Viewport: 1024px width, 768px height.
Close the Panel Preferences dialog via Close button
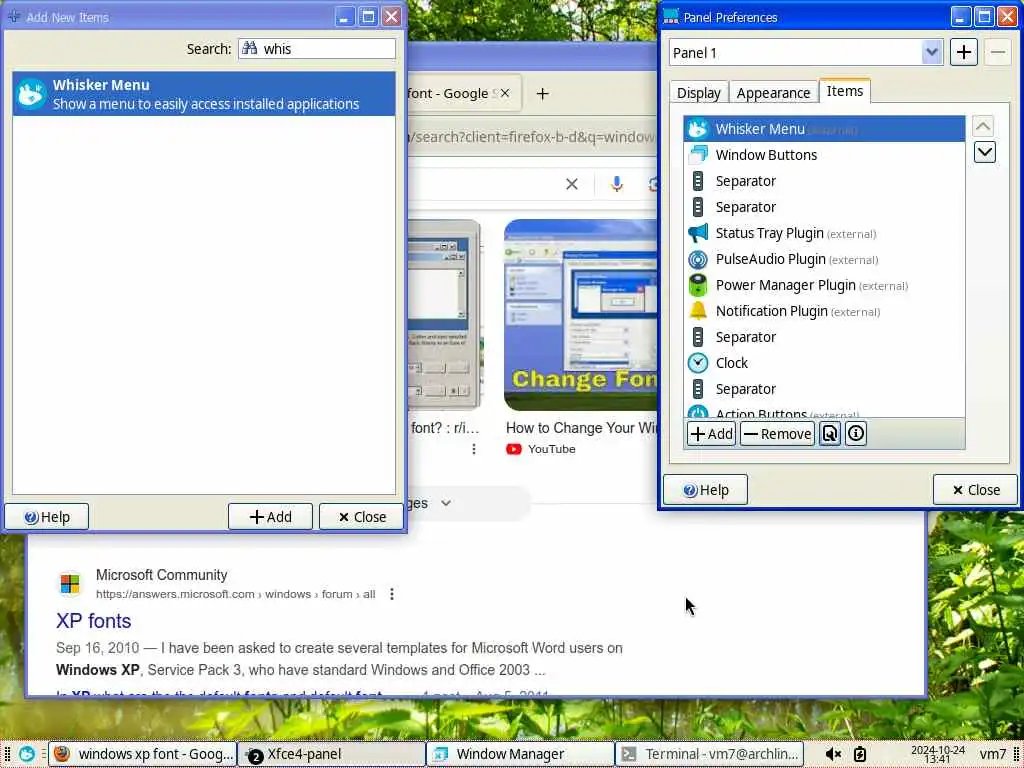click(x=976, y=490)
